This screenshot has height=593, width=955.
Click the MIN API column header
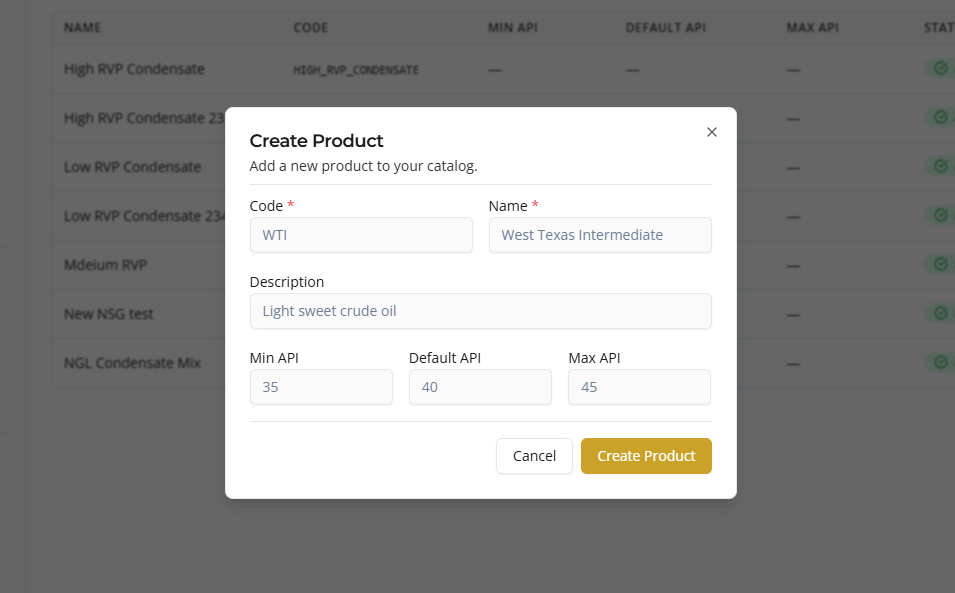point(513,28)
